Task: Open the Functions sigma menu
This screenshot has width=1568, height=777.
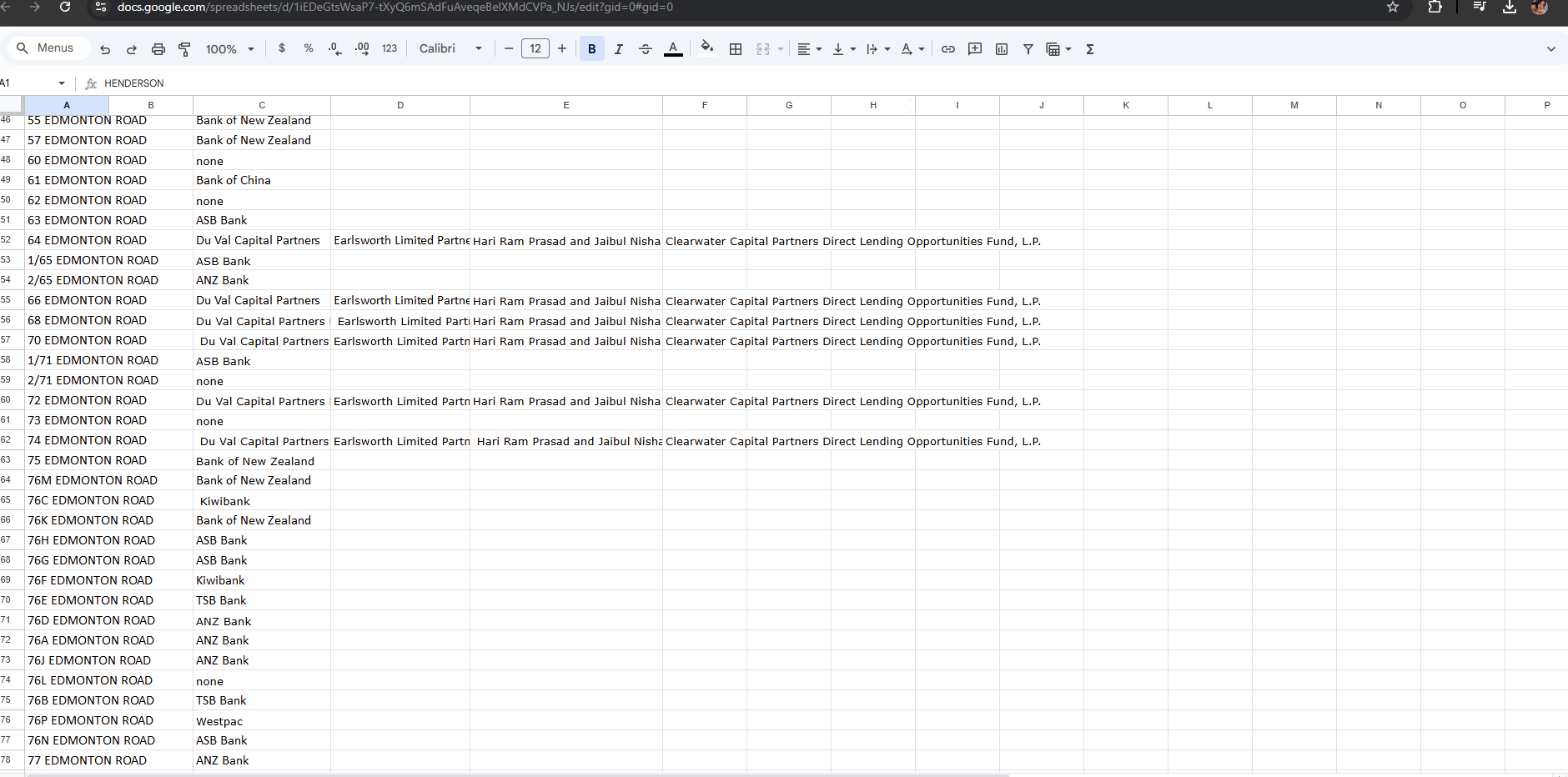Action: pyautogui.click(x=1090, y=49)
